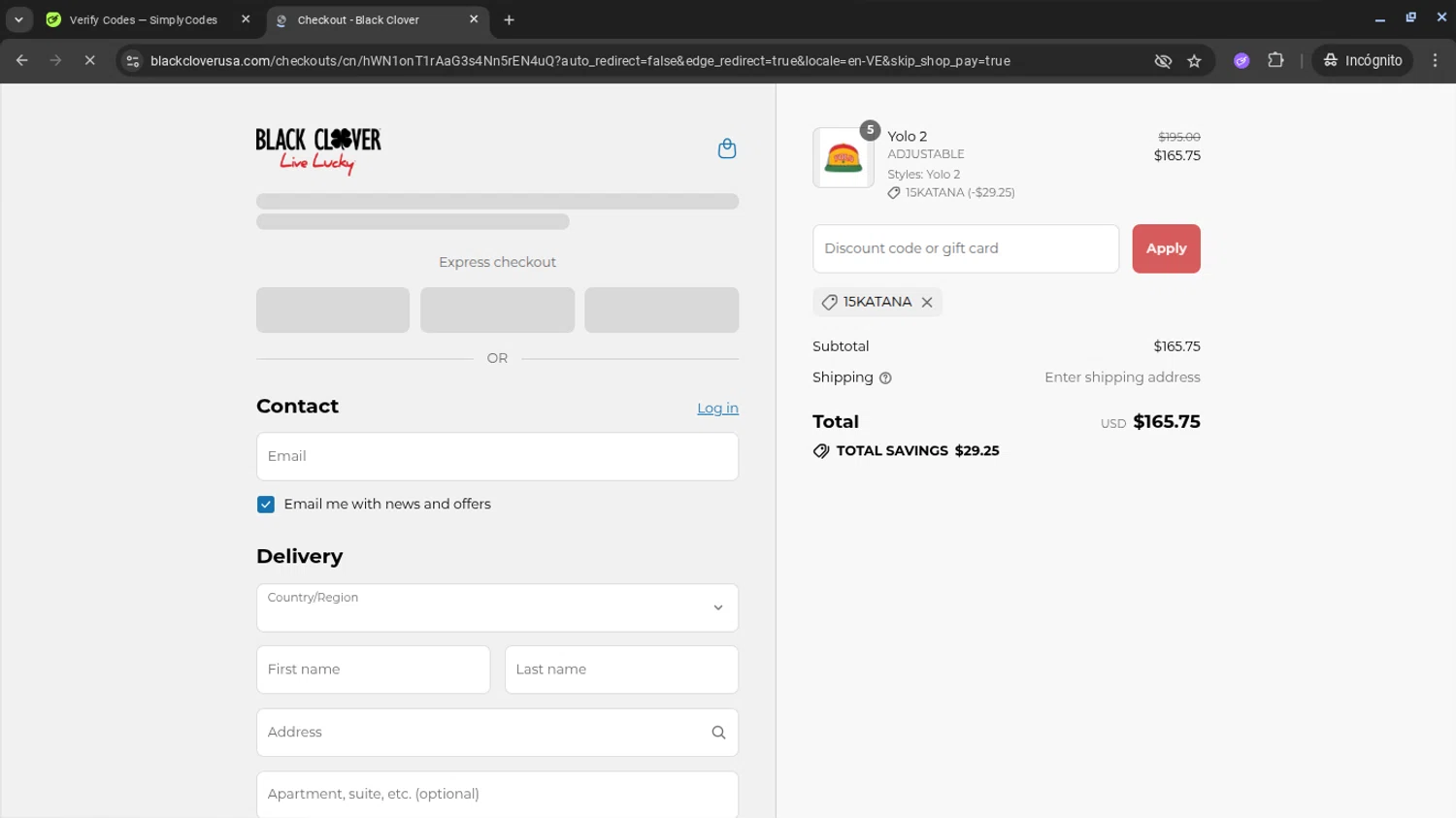Close the Checkout Black Clover tab
The height and width of the screenshot is (818, 1456).
click(474, 19)
